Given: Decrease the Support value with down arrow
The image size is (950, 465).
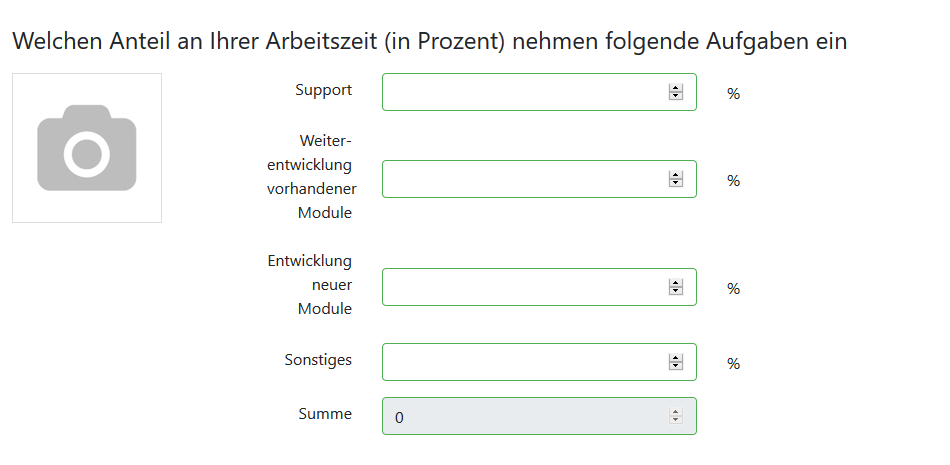Looking at the screenshot, I should click(x=676, y=96).
